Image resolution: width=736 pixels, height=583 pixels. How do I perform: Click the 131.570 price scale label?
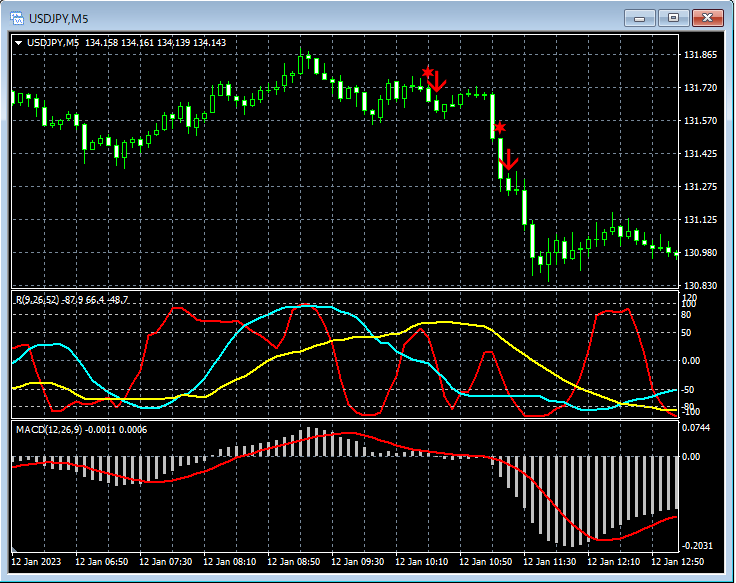tap(700, 121)
